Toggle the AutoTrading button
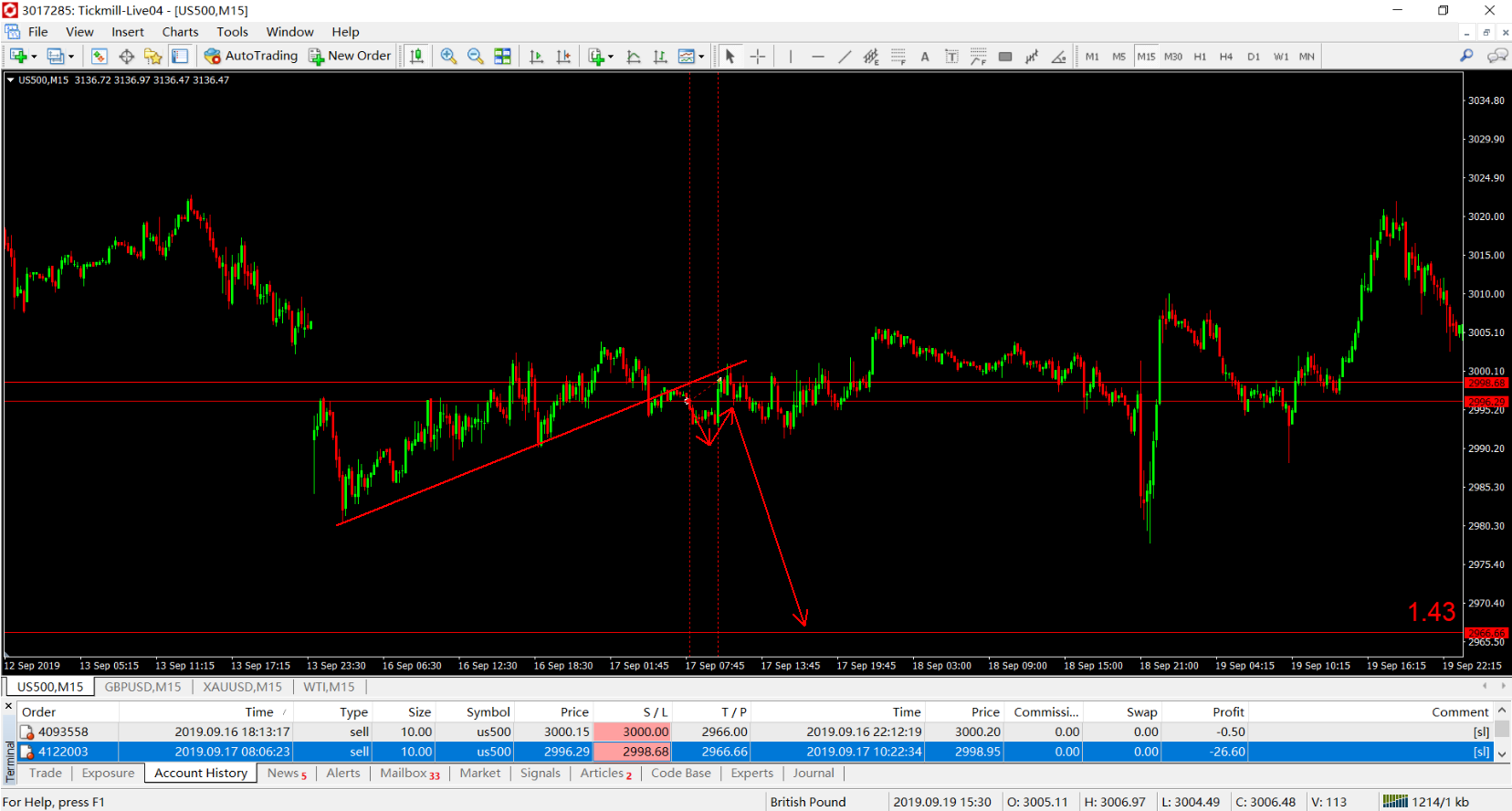1512x811 pixels. (x=251, y=56)
